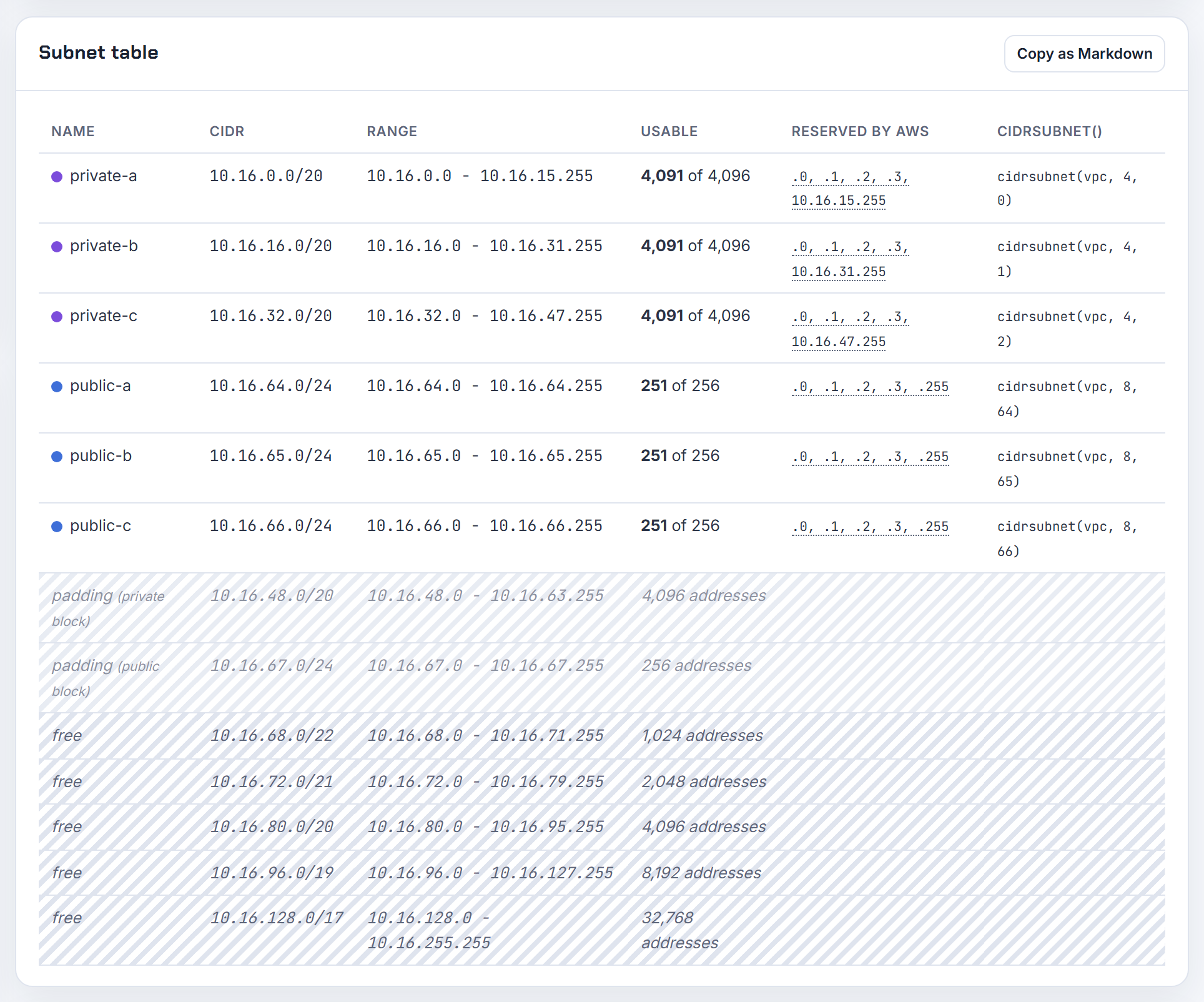Click the blue dot beside public-c
This screenshot has height=1002, width=1204.
pyautogui.click(x=57, y=527)
